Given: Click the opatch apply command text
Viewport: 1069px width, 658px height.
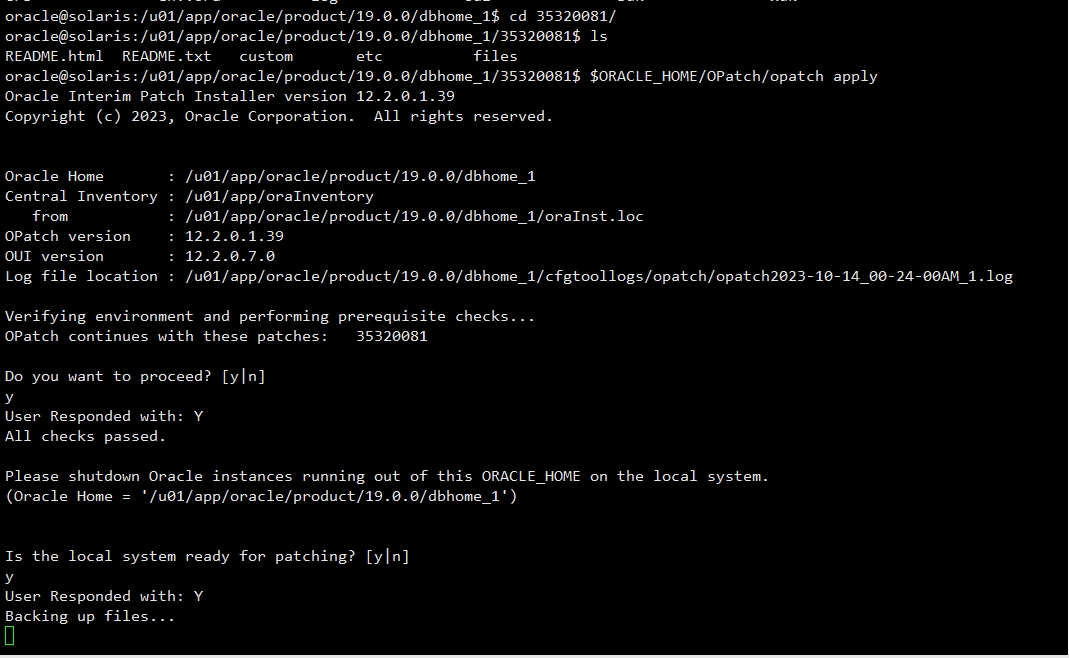Looking at the screenshot, I should (734, 76).
